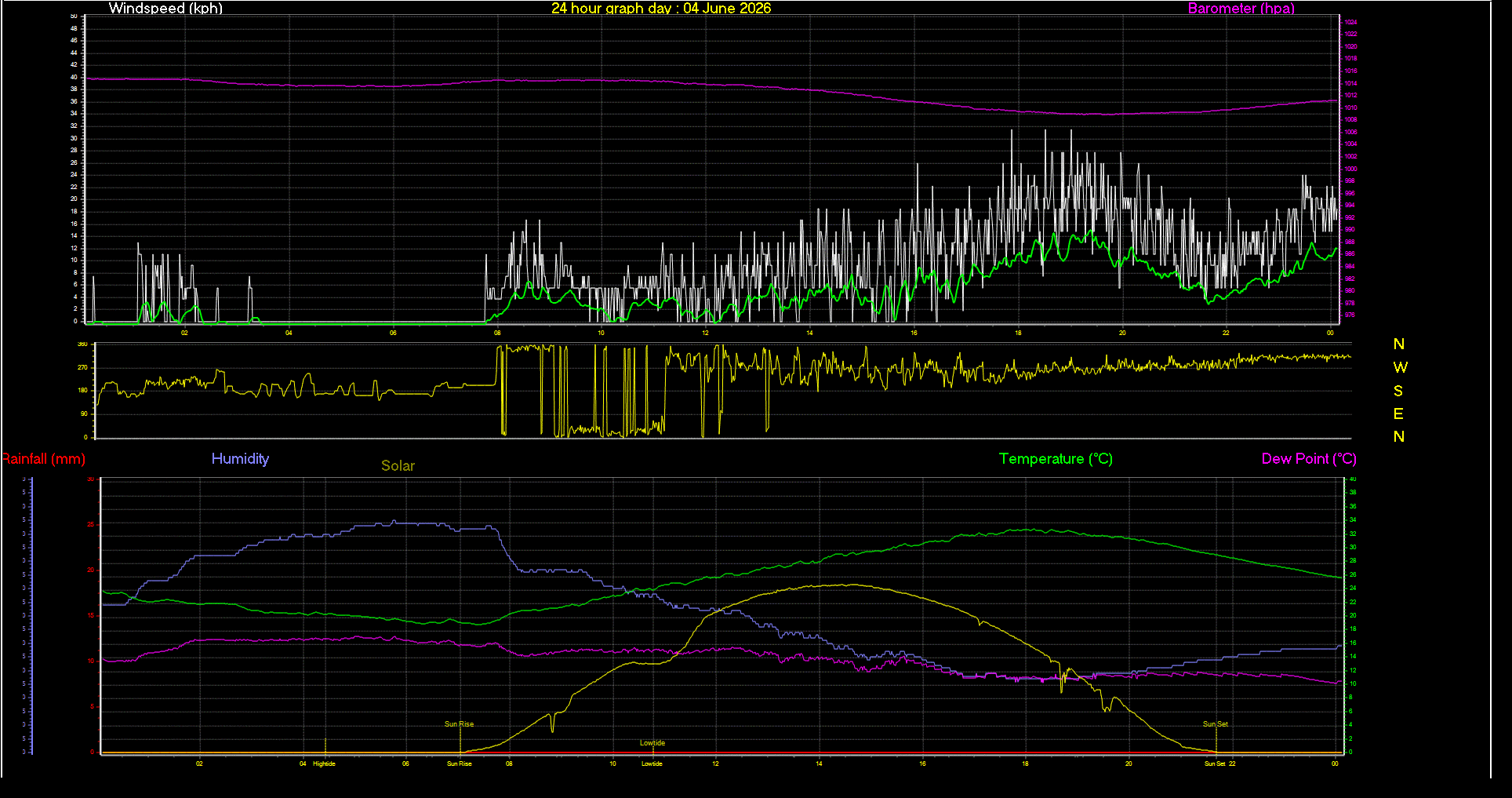Click the green "Temperature (°C)" label
This screenshot has height=798, width=1512.
pyautogui.click(x=1056, y=459)
